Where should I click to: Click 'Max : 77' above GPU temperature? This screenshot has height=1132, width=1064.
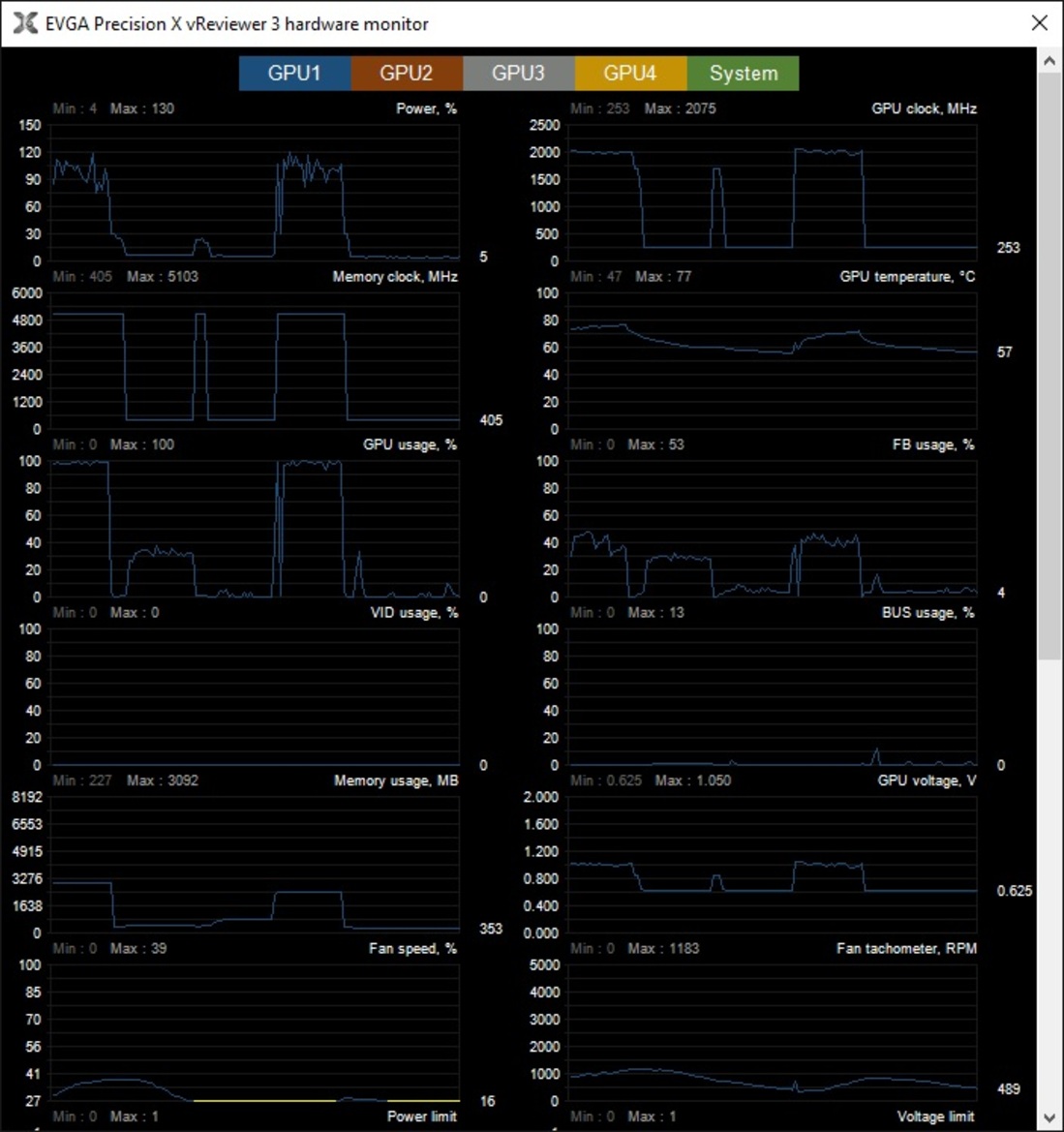click(x=663, y=277)
